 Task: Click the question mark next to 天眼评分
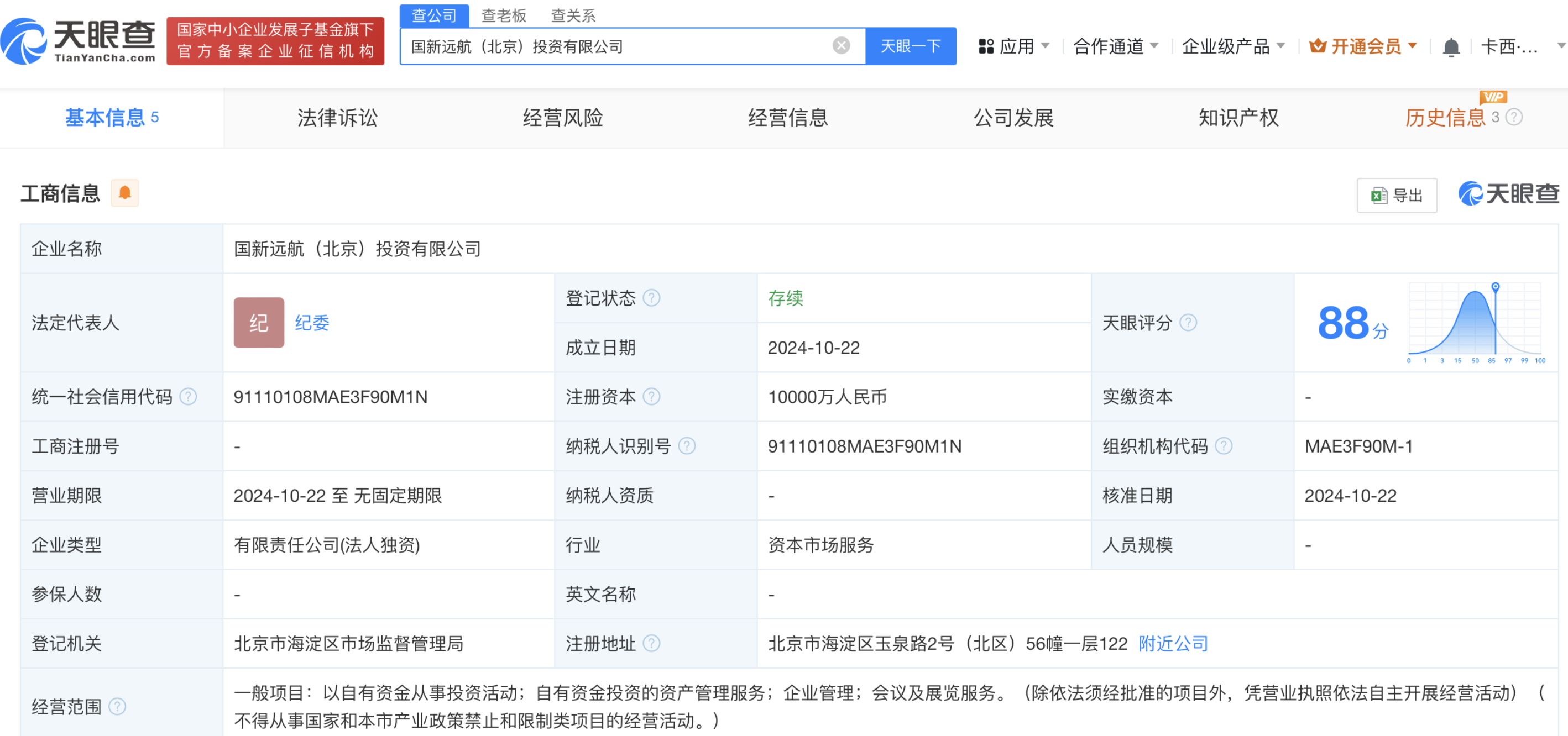[1188, 322]
